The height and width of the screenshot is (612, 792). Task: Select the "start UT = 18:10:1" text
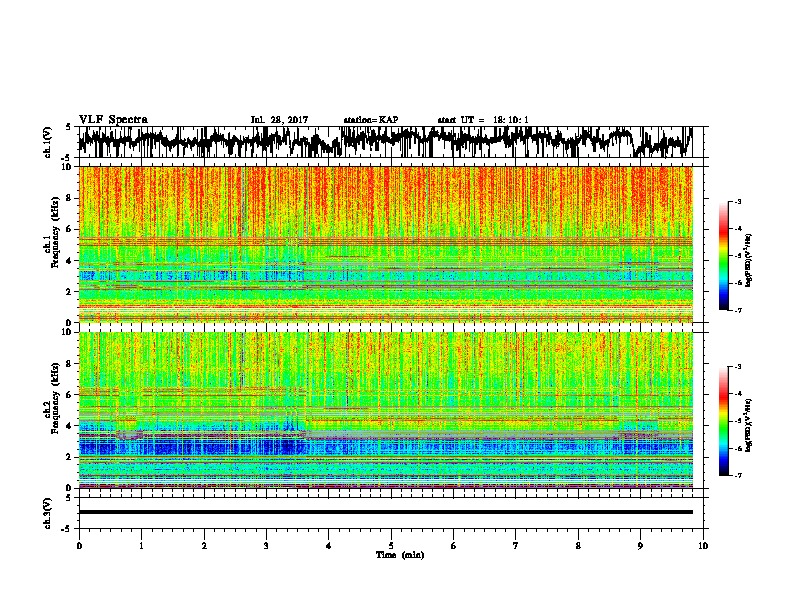pyautogui.click(x=483, y=120)
